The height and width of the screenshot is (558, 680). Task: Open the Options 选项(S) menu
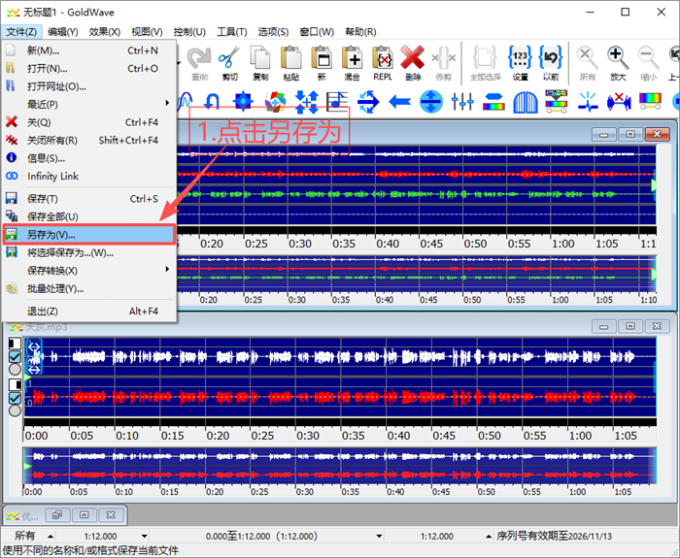click(273, 32)
